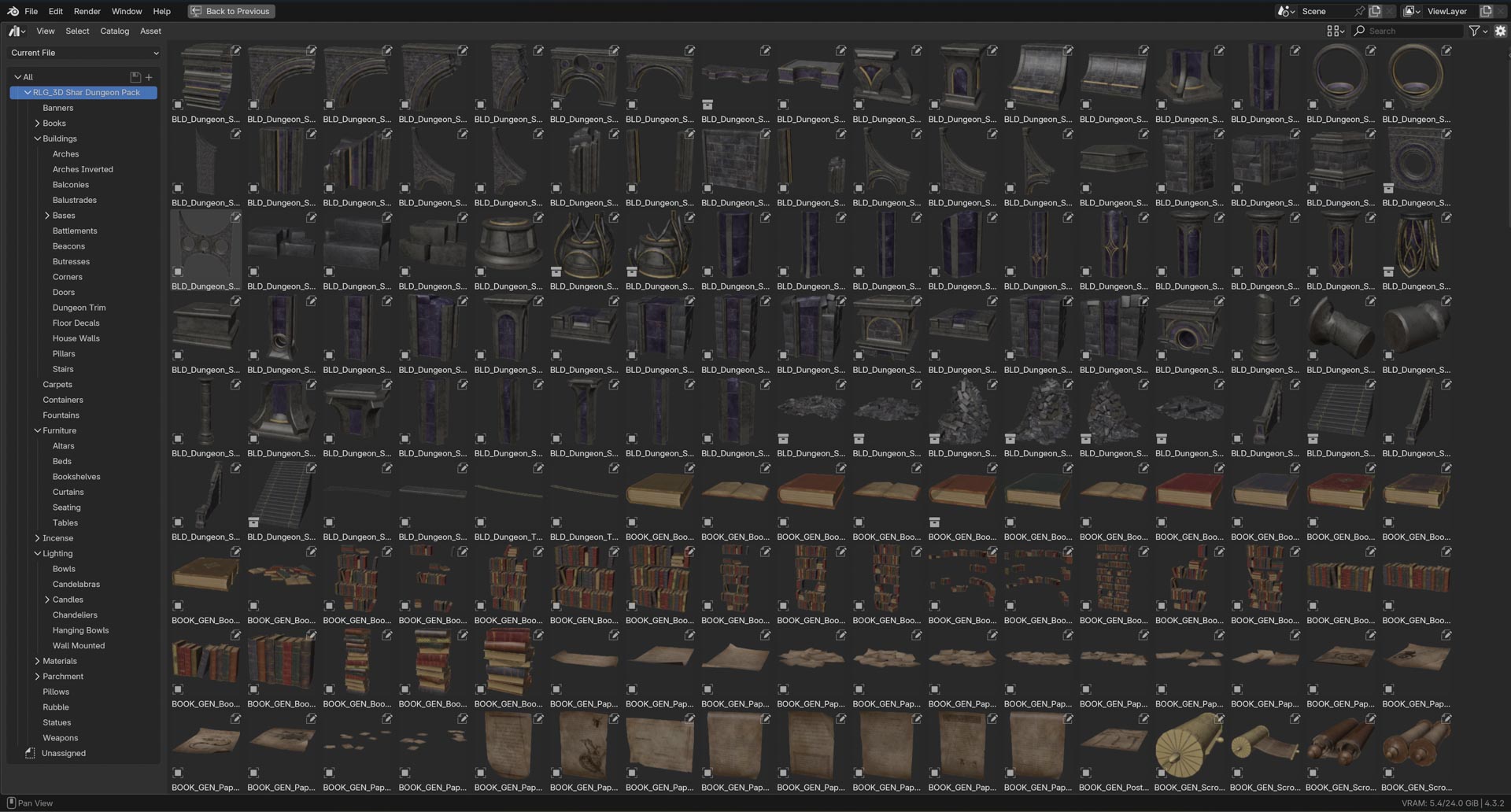The width and height of the screenshot is (1511, 812).
Task: Click the Back to Previous button
Action: (231, 11)
